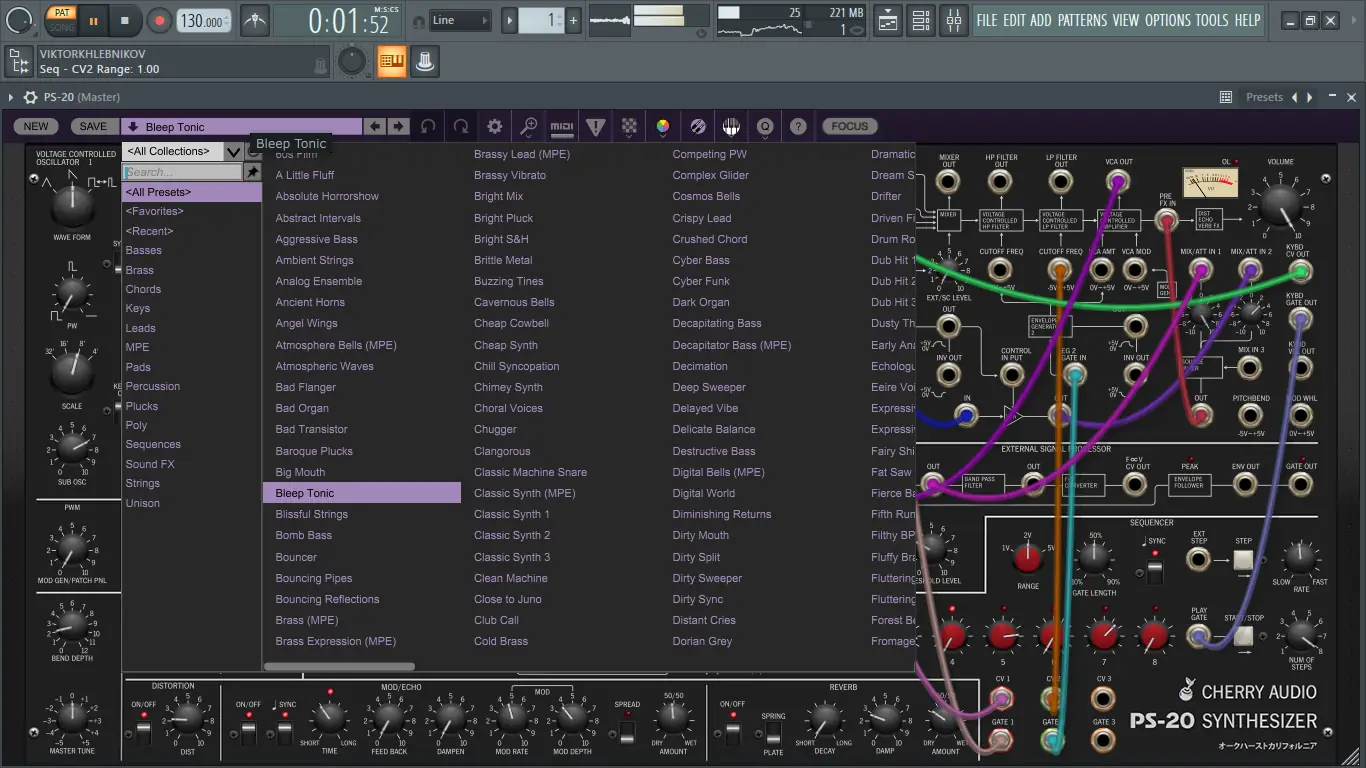
Task: Click the preset list horizontal scrollbar
Action: [x=339, y=666]
